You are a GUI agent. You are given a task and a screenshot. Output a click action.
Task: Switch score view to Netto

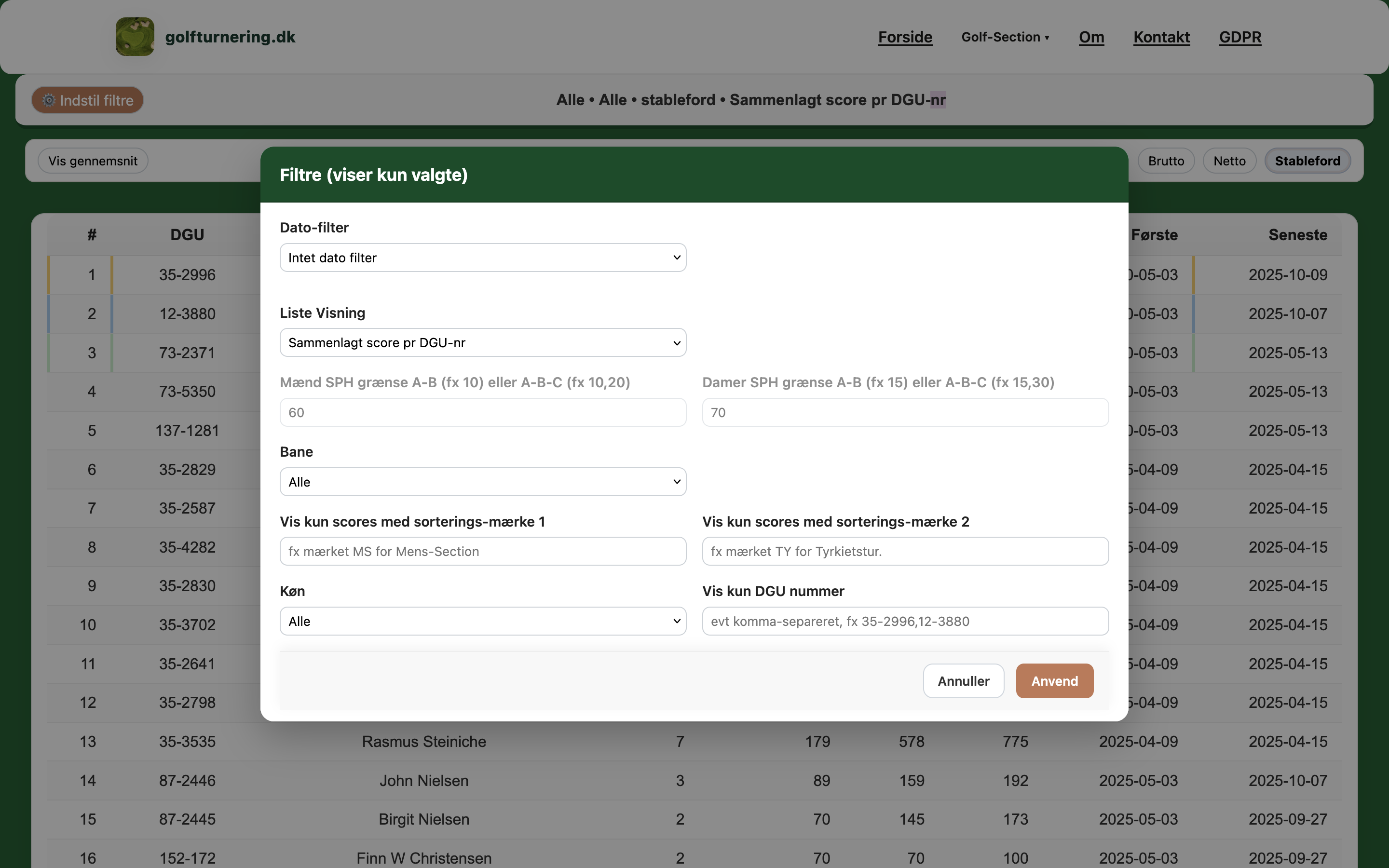1229,161
